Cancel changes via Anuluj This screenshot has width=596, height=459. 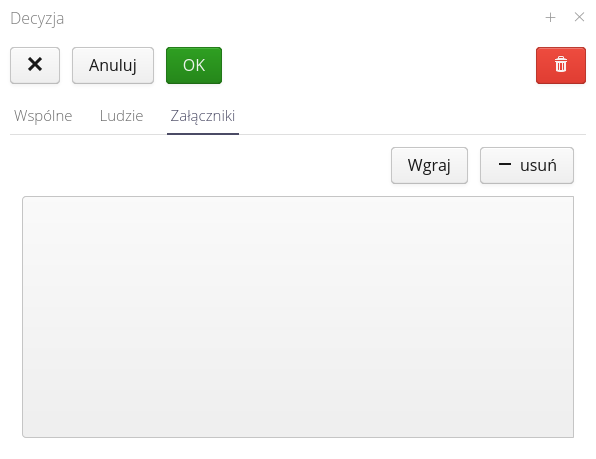pyautogui.click(x=113, y=65)
